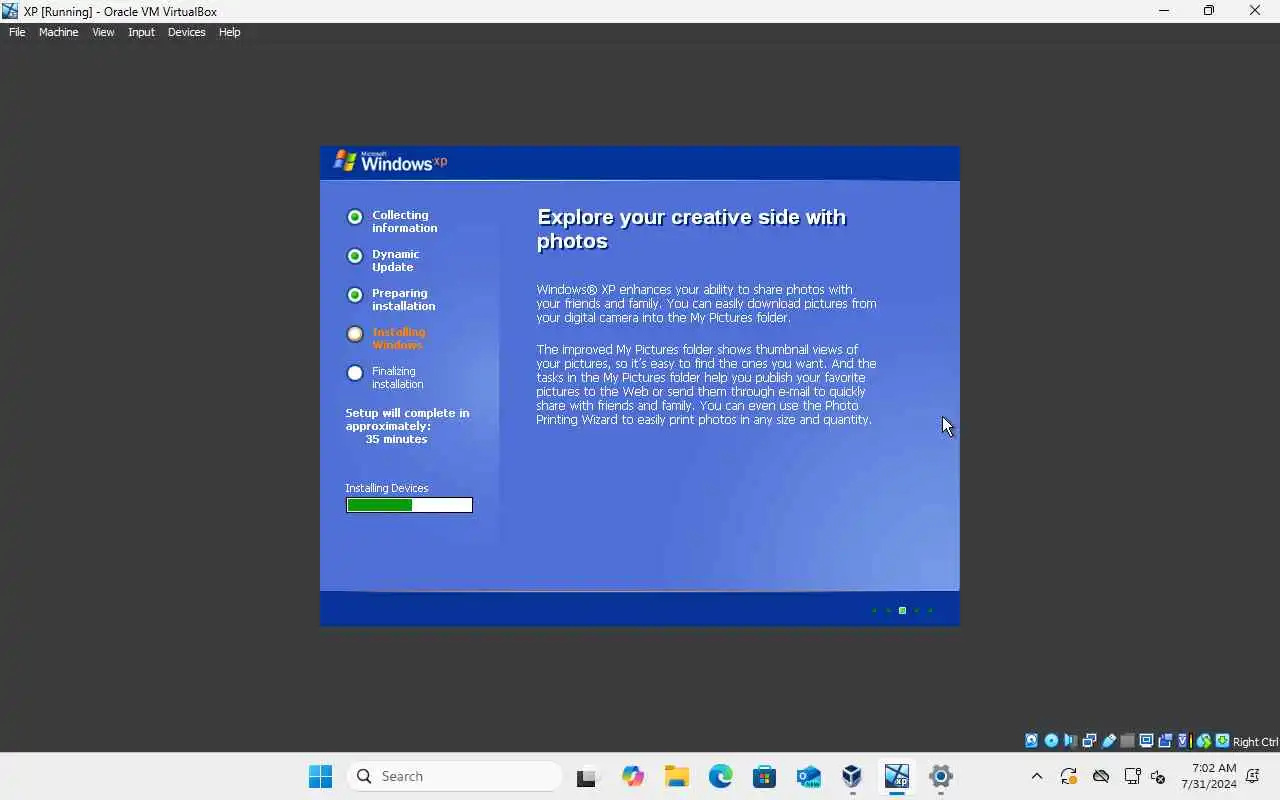Minimize the VirtualBox window
This screenshot has height=800, width=1280.
tap(1164, 11)
